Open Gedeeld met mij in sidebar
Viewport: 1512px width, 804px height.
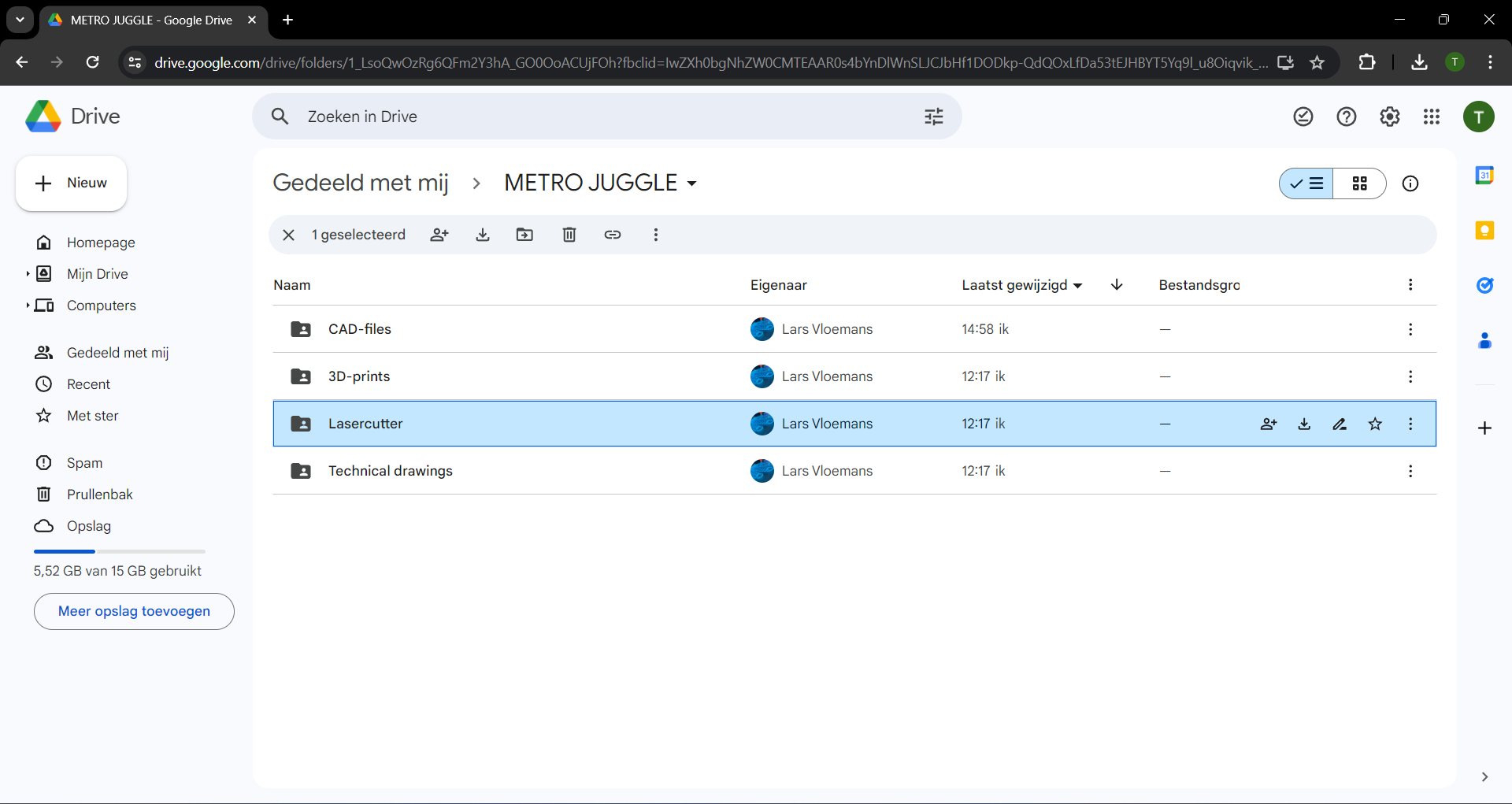coord(118,353)
